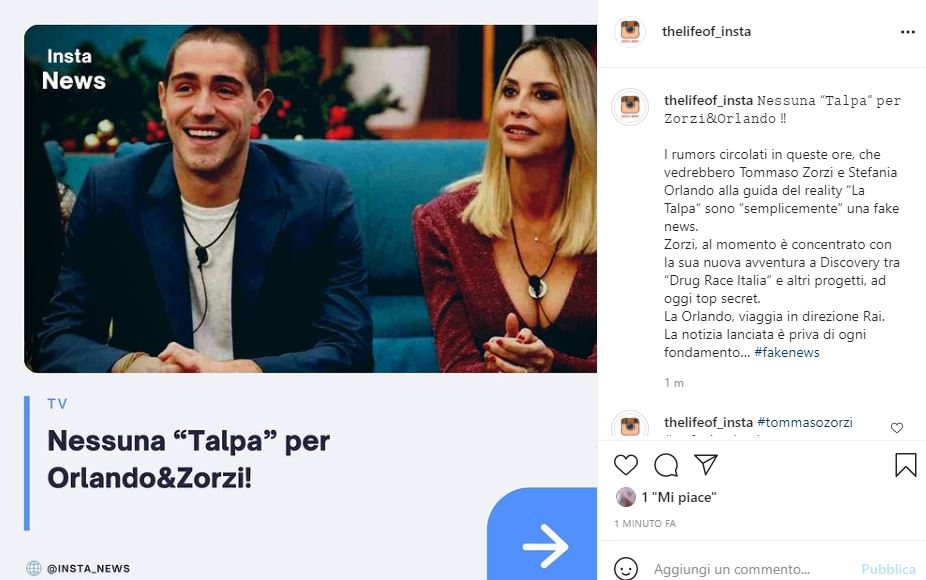Screen dimensions: 926x580
Task: Open the #fakenews hashtag link
Action: [787, 353]
